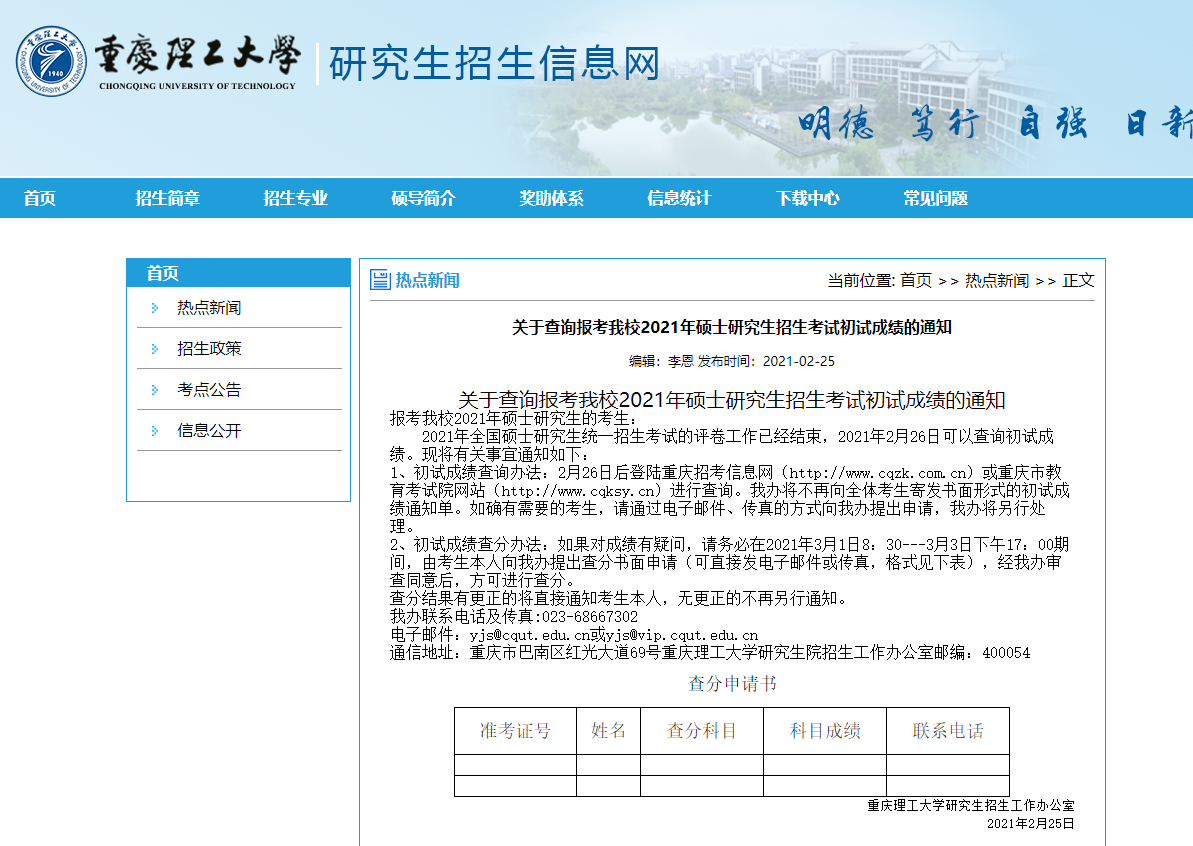Click the 查分申请书 table heading
Image resolution: width=1193 pixels, height=846 pixels.
click(732, 684)
